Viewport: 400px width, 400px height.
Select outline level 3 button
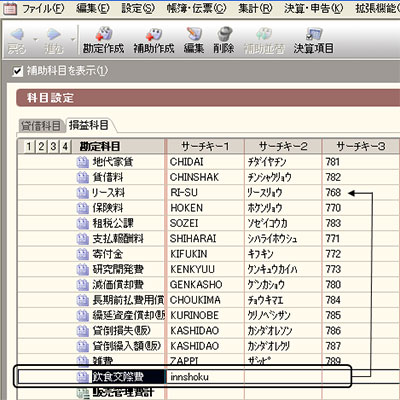(x=53, y=146)
